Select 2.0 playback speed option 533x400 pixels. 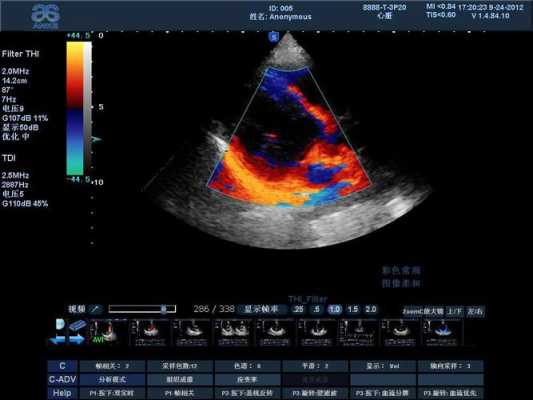point(371,309)
